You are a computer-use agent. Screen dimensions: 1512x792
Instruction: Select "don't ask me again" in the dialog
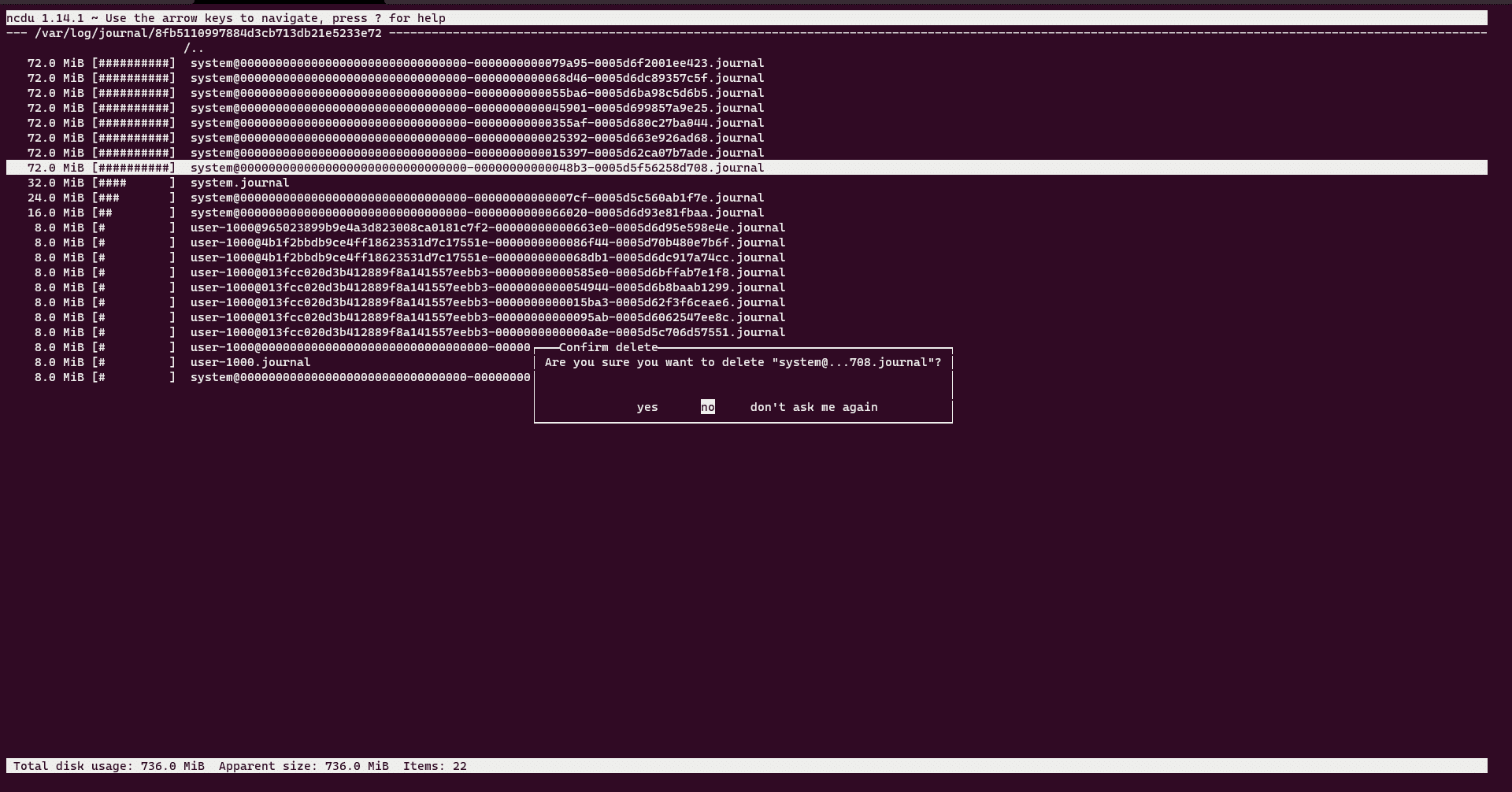tap(813, 407)
